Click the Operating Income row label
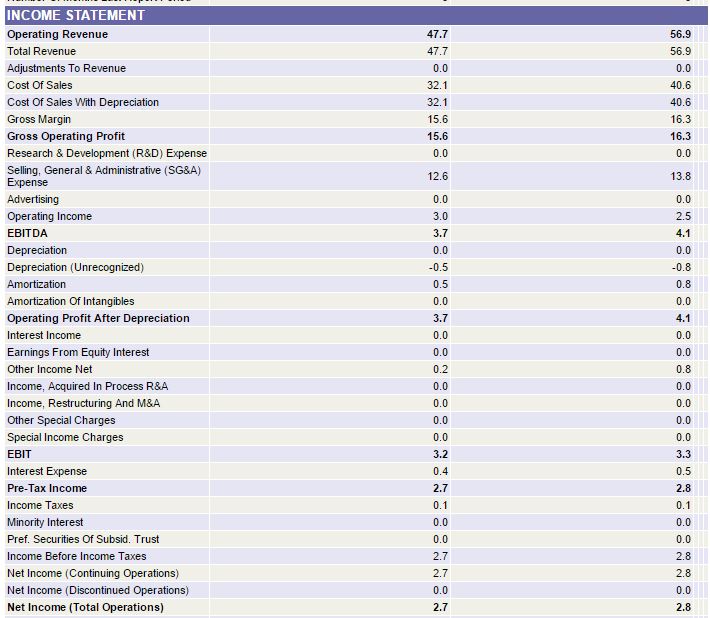 click(49, 216)
